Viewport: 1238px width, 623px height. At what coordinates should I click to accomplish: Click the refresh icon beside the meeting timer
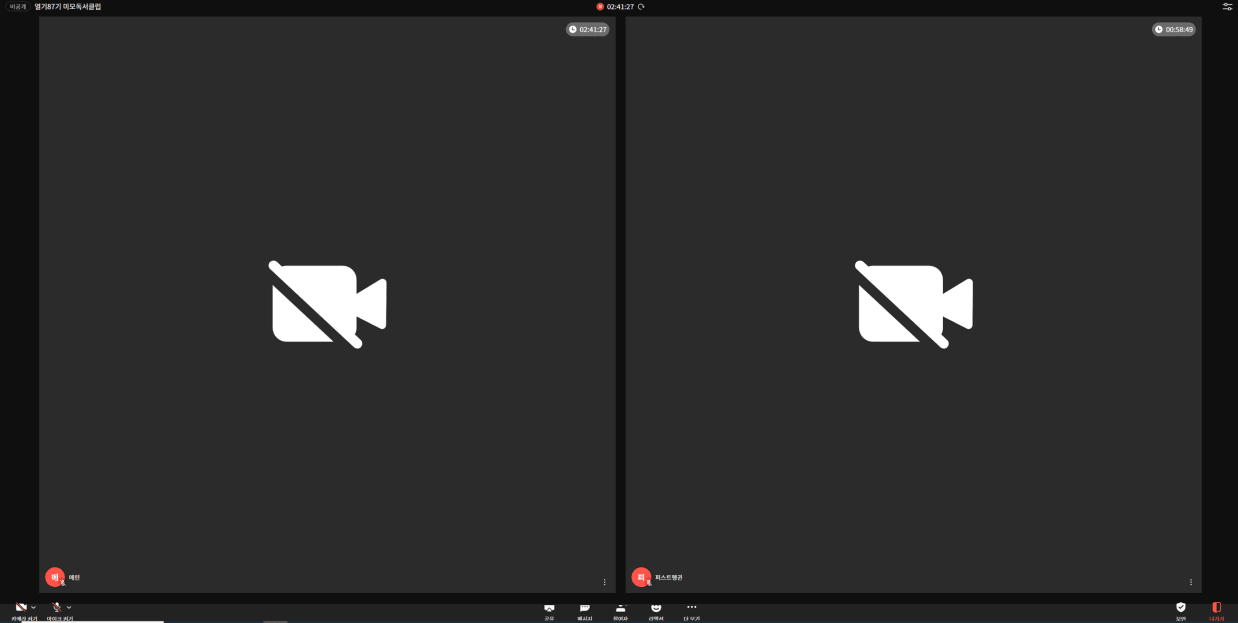pos(641,6)
